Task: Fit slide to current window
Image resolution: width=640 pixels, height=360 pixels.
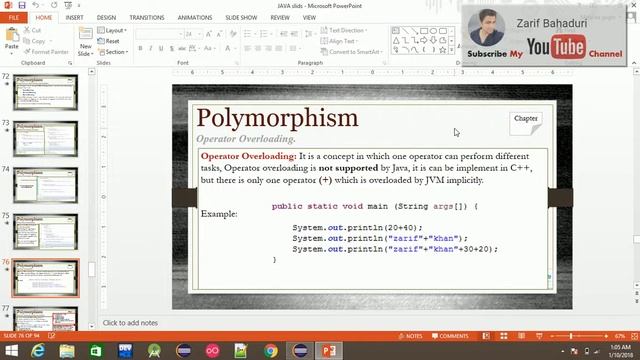Action: coord(634,336)
